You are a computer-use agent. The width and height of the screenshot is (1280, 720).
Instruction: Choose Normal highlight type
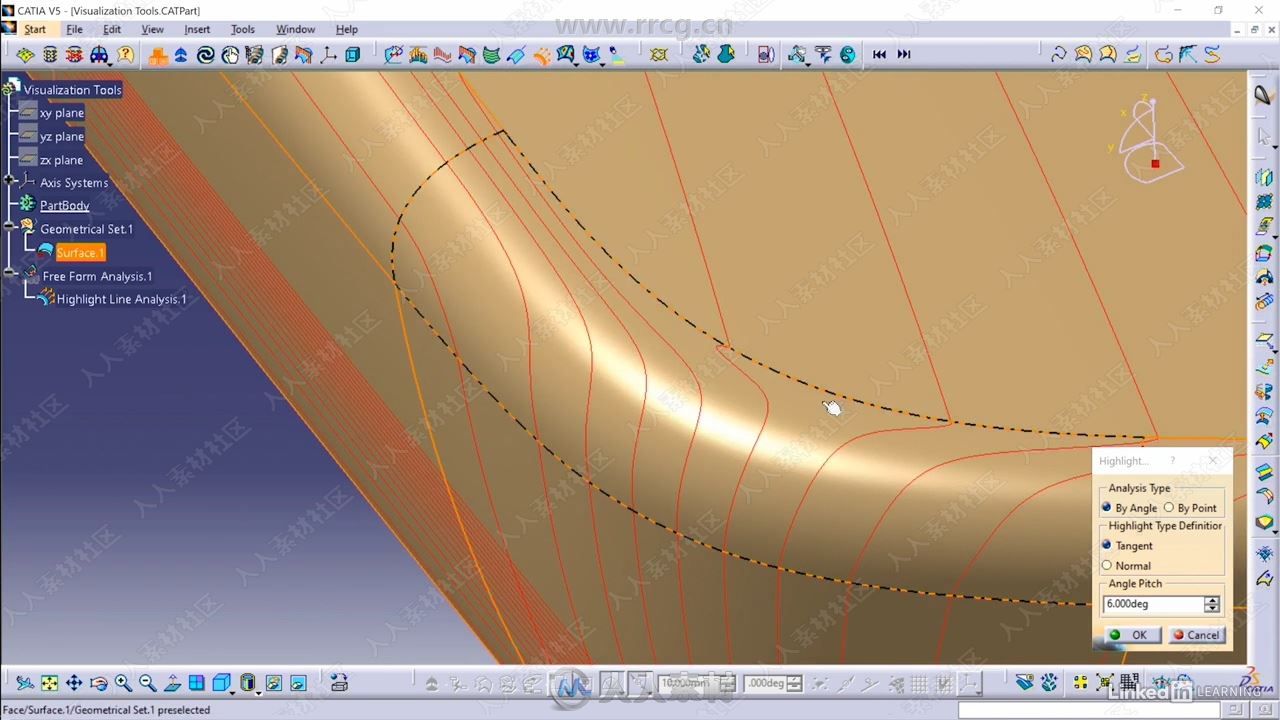pos(1126,566)
